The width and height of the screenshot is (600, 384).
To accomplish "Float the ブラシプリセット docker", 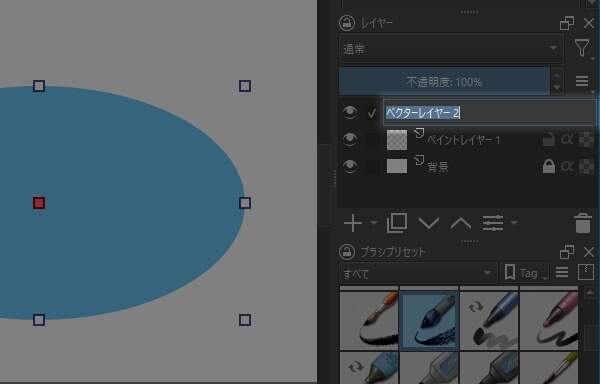I will (566, 252).
